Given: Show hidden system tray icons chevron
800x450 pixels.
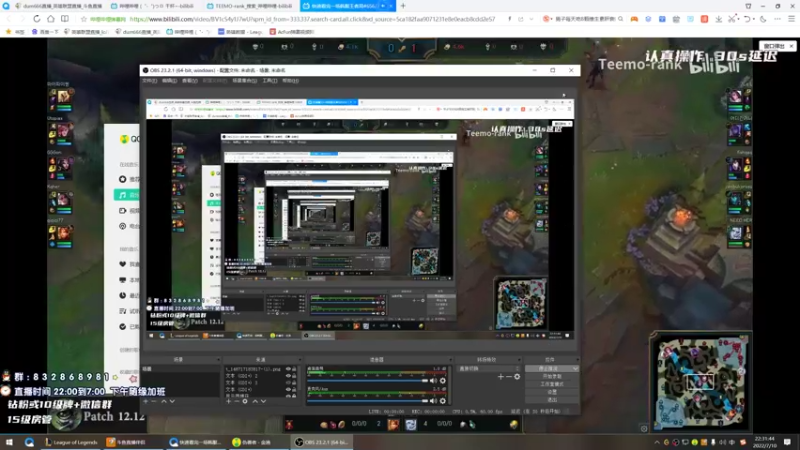Looking at the screenshot, I should point(657,442).
